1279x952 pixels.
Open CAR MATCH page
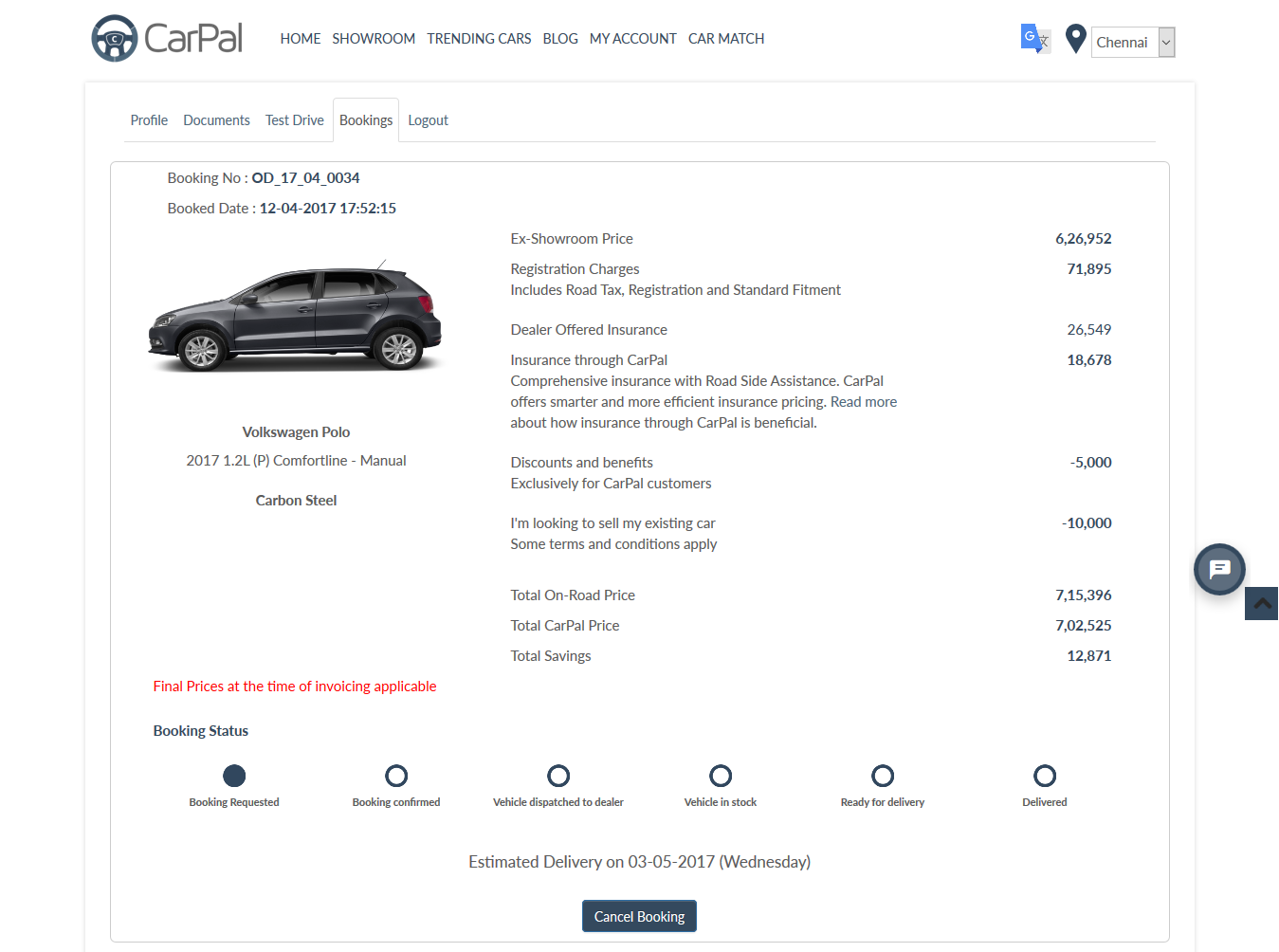tap(726, 39)
